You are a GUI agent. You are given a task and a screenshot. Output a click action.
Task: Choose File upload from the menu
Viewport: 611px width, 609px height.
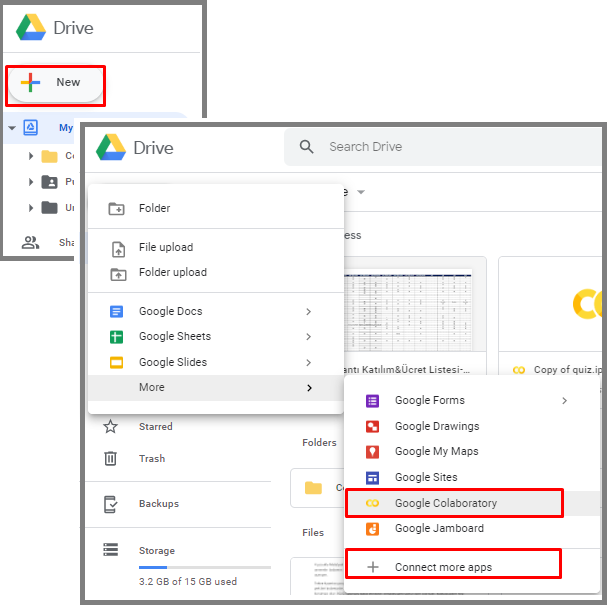click(216, 247)
